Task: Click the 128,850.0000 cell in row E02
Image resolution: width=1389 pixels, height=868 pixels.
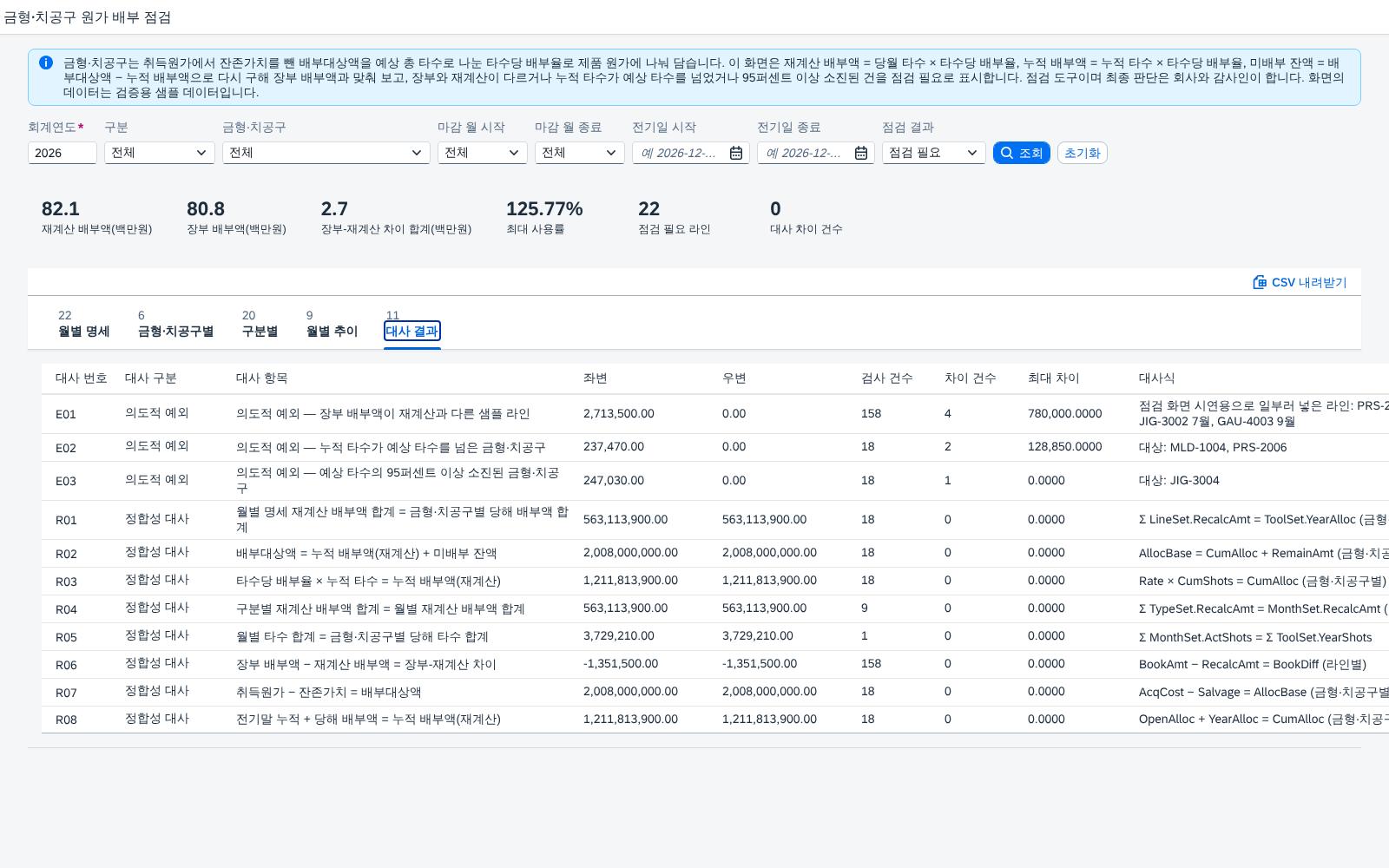Action: (x=1065, y=447)
